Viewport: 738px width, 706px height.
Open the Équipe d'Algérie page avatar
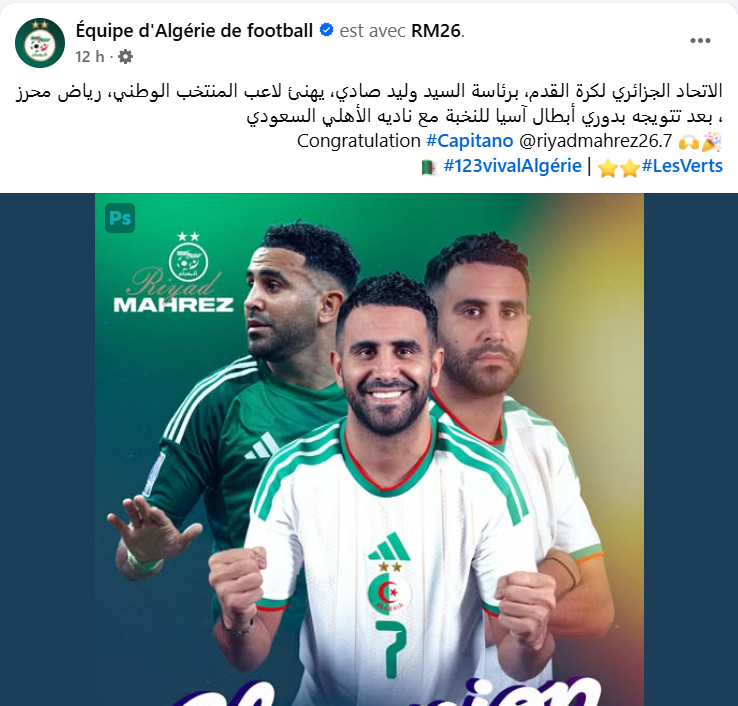(40, 43)
